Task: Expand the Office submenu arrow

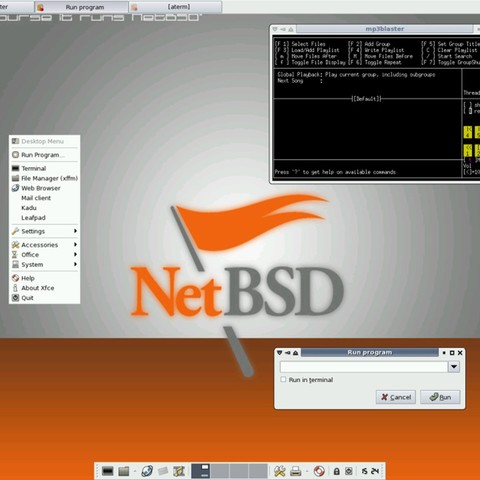Action: click(x=75, y=254)
